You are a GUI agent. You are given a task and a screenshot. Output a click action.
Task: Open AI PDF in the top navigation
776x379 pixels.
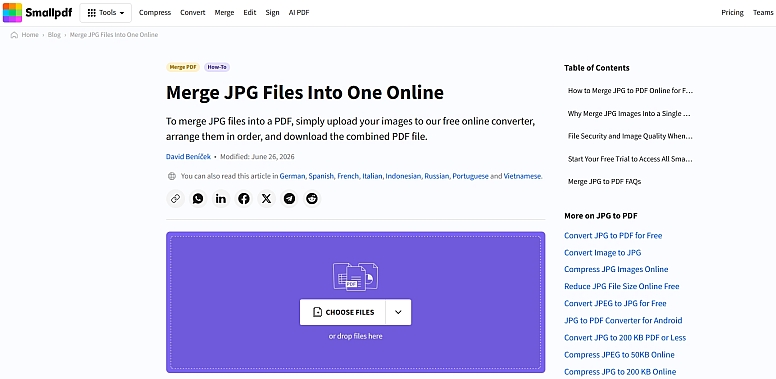[299, 13]
